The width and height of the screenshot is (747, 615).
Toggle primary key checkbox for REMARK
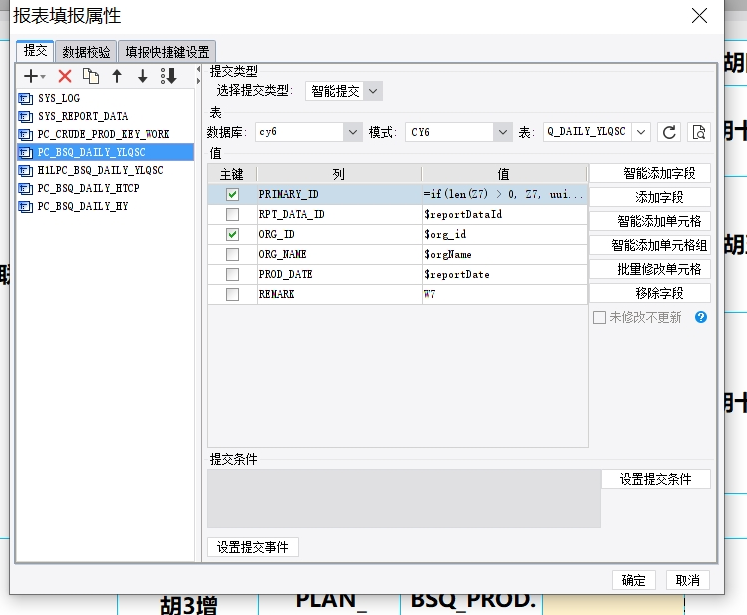pyautogui.click(x=232, y=294)
